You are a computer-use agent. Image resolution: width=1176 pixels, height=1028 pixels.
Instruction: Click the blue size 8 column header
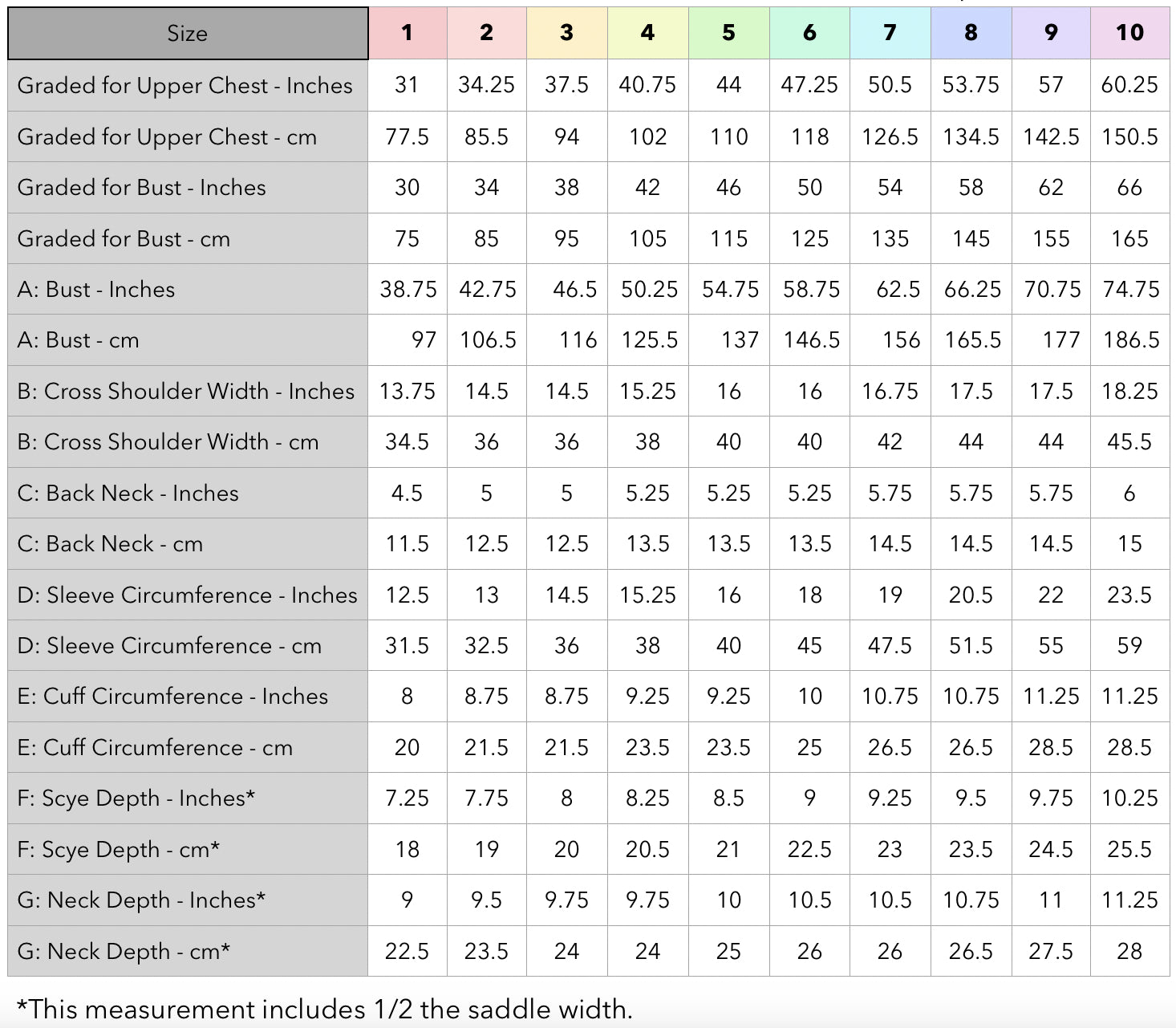[971, 33]
